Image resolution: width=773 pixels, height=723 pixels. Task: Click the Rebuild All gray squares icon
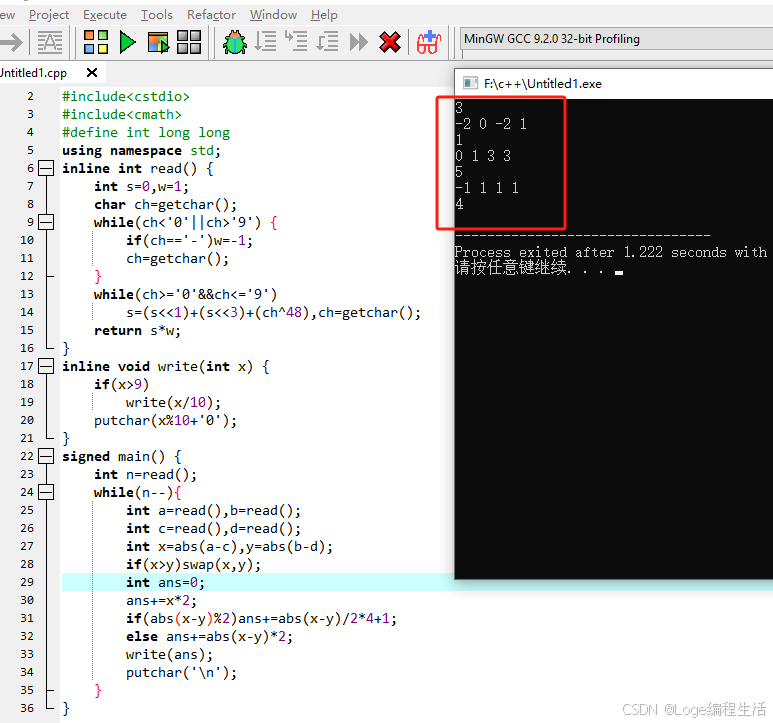189,42
